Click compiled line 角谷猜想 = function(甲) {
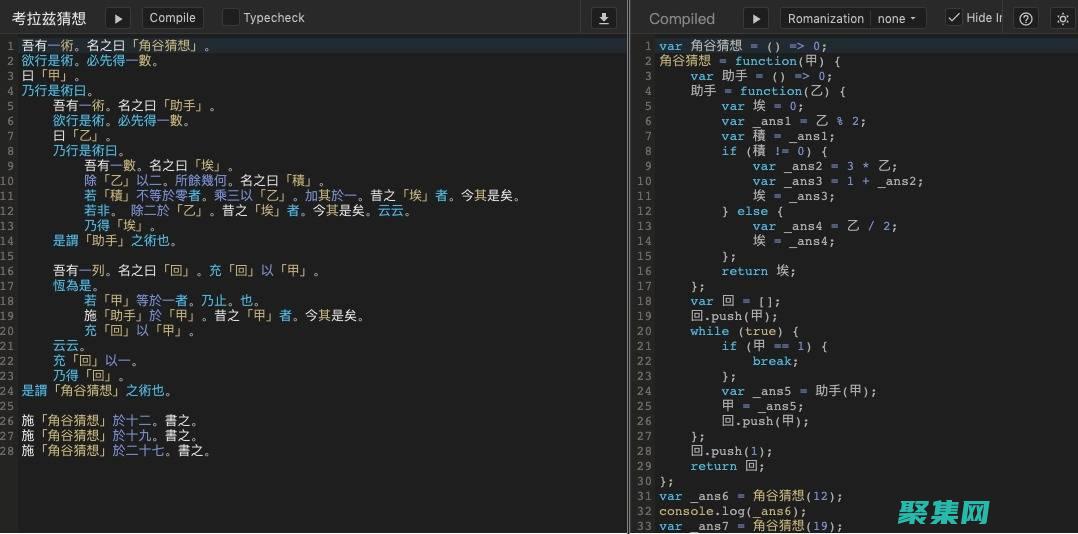This screenshot has width=1078, height=534. pos(750,61)
